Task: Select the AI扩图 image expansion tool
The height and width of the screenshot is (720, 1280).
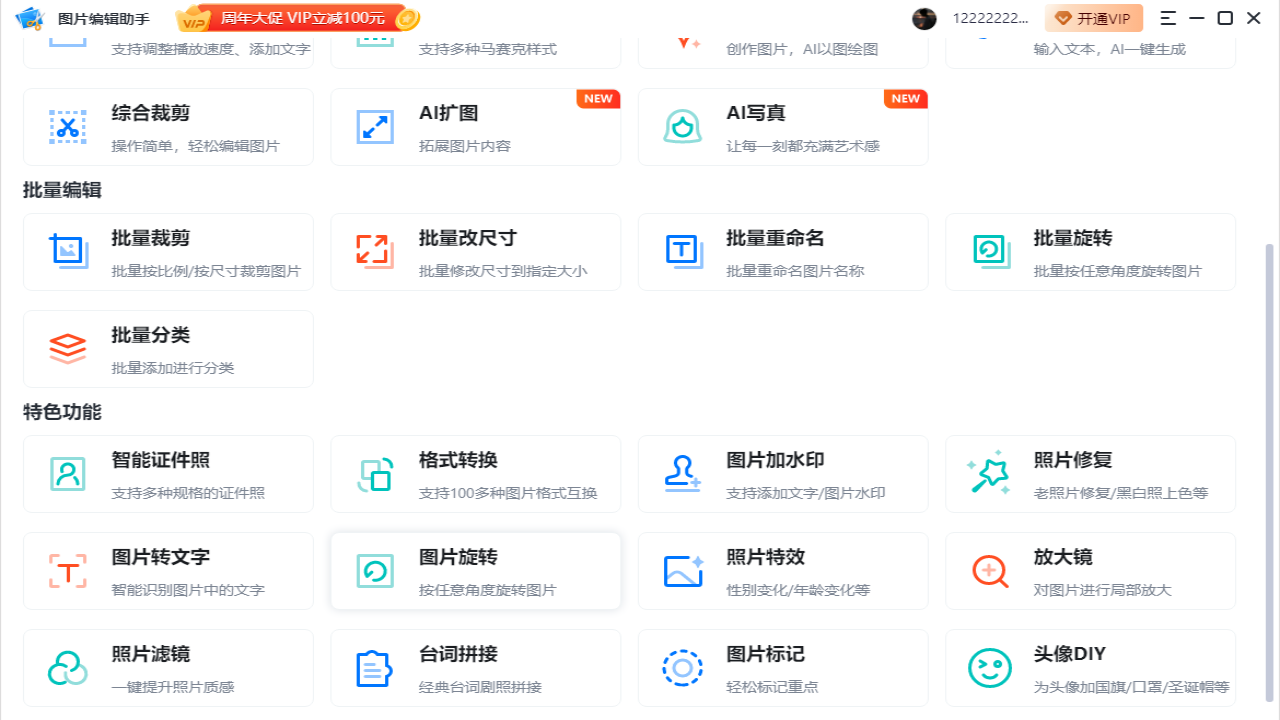Action: (476, 127)
